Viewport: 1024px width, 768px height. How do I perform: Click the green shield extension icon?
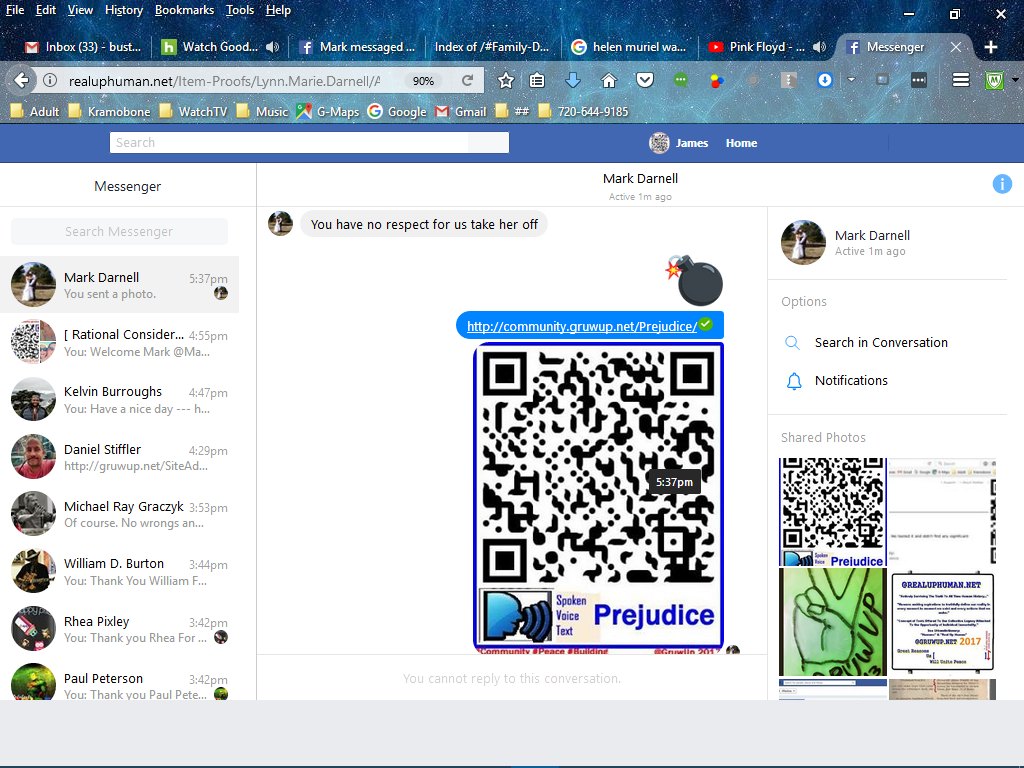[x=994, y=80]
